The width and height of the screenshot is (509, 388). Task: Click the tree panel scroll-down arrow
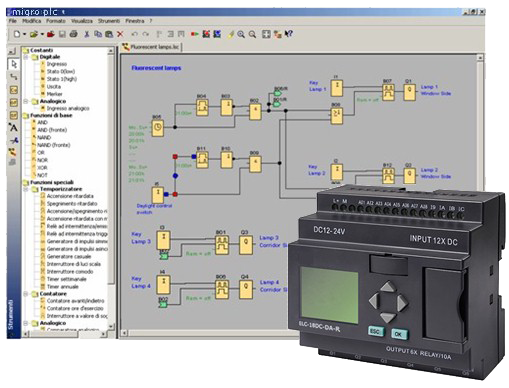(x=111, y=326)
